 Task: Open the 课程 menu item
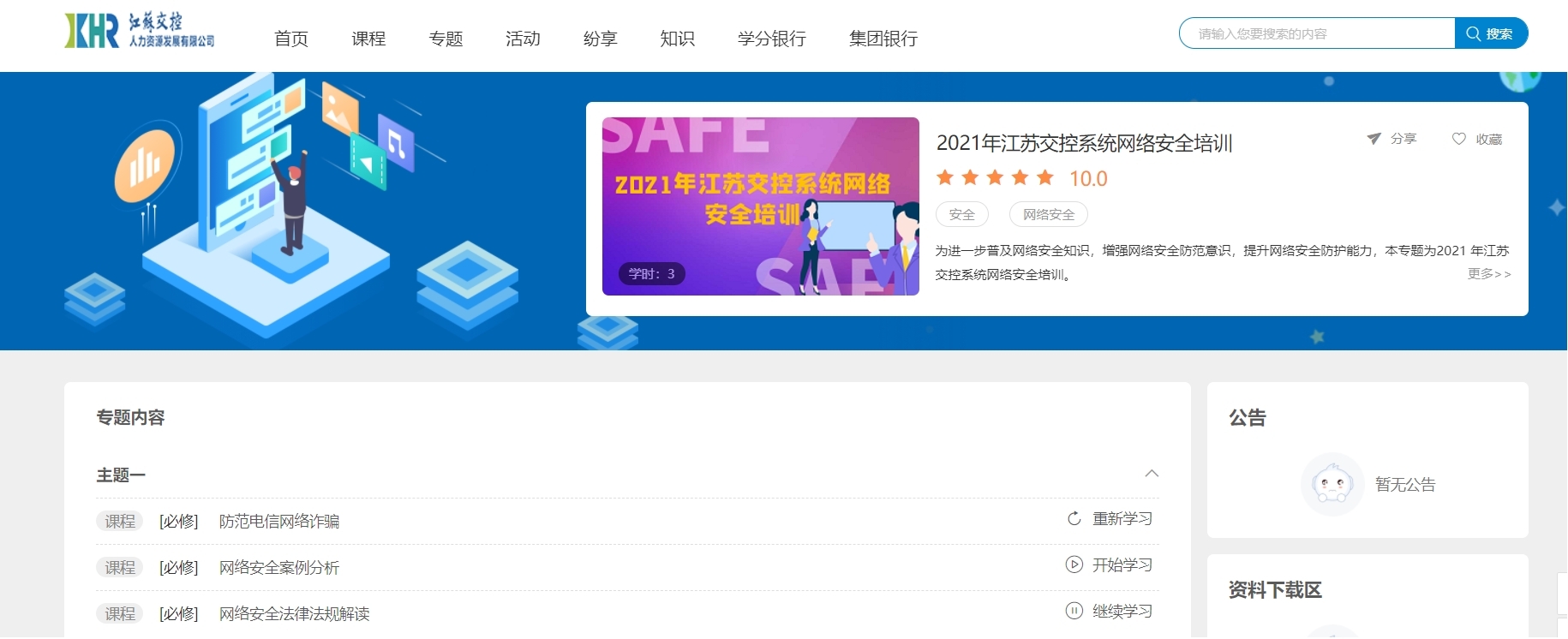click(x=368, y=39)
